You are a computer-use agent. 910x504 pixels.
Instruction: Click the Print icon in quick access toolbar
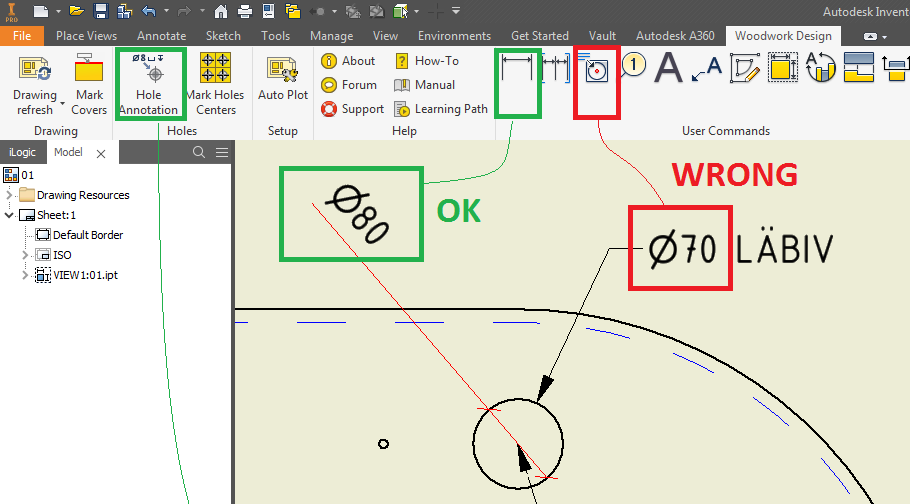pos(245,11)
